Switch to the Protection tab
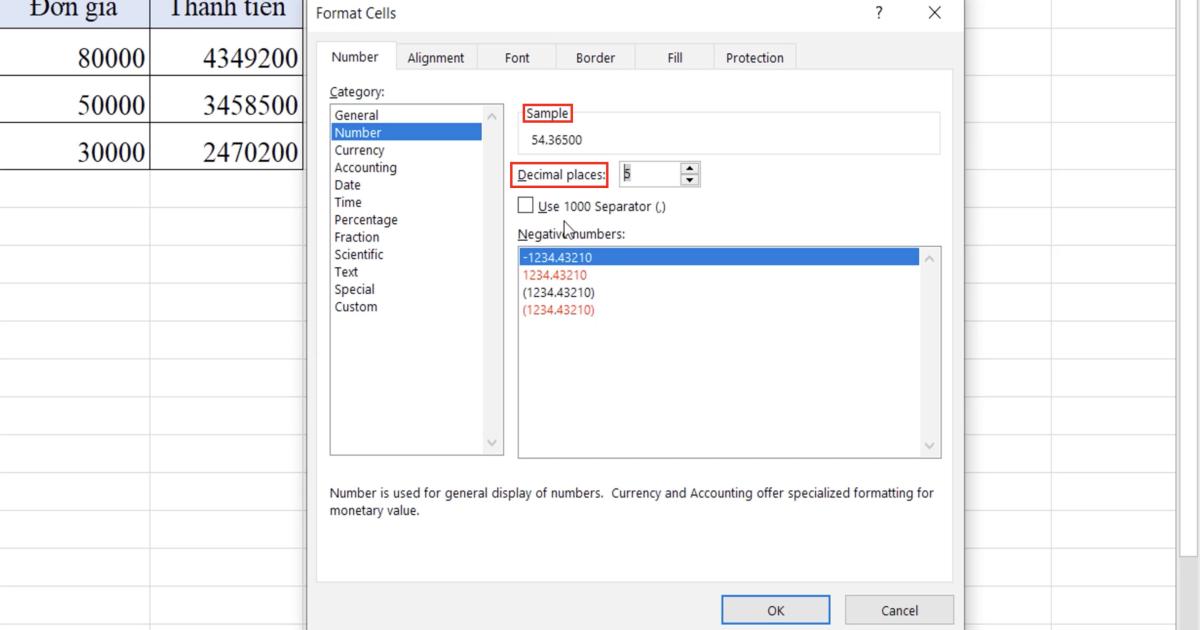Screen dimensions: 1200x630 (754, 57)
